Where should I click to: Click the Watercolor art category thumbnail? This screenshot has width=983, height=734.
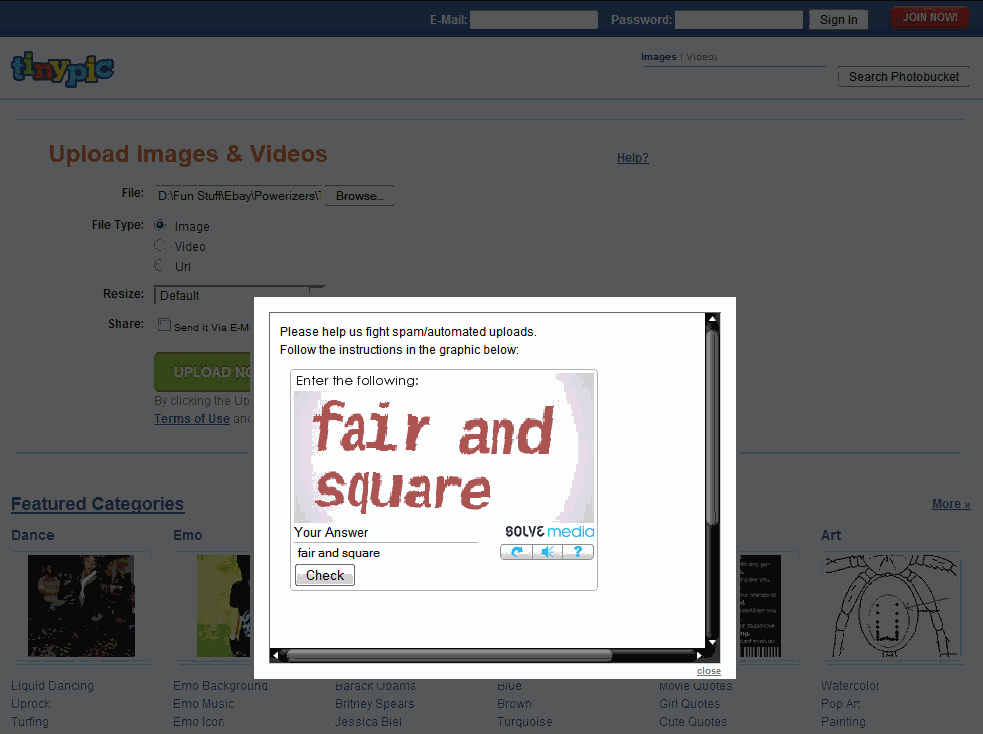(891, 606)
